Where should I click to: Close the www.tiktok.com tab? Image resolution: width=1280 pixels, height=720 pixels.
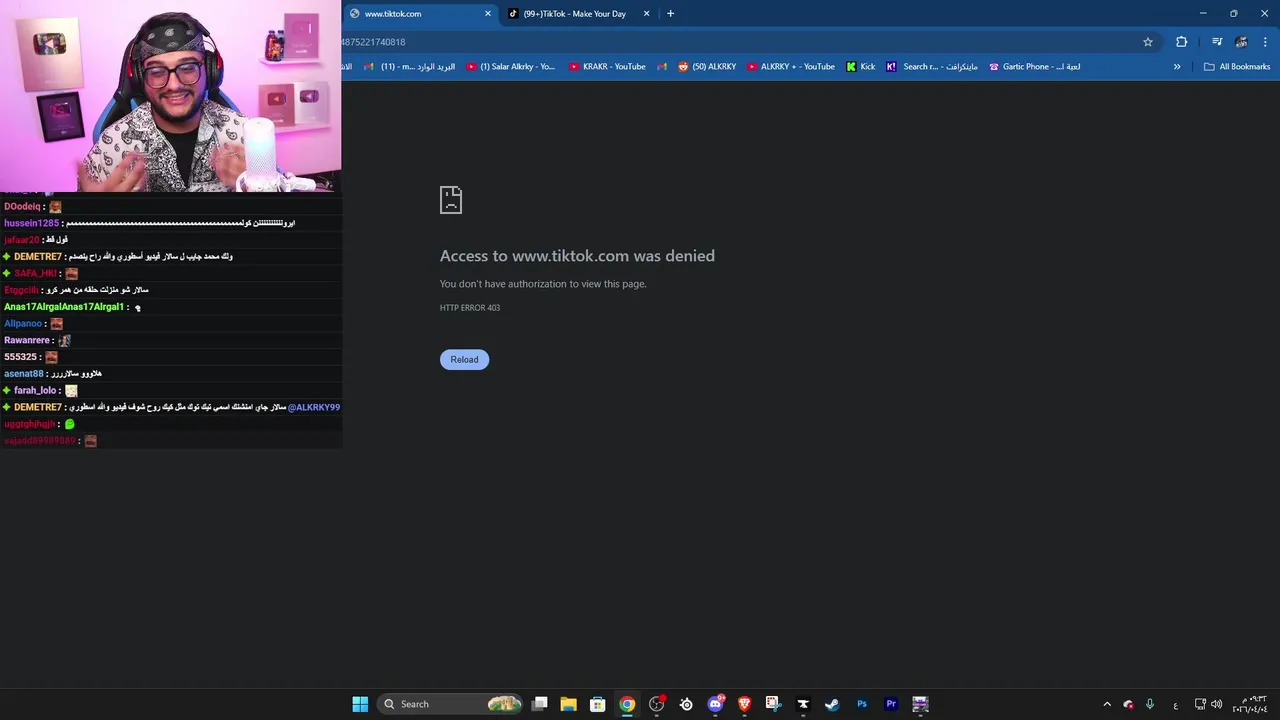[488, 14]
